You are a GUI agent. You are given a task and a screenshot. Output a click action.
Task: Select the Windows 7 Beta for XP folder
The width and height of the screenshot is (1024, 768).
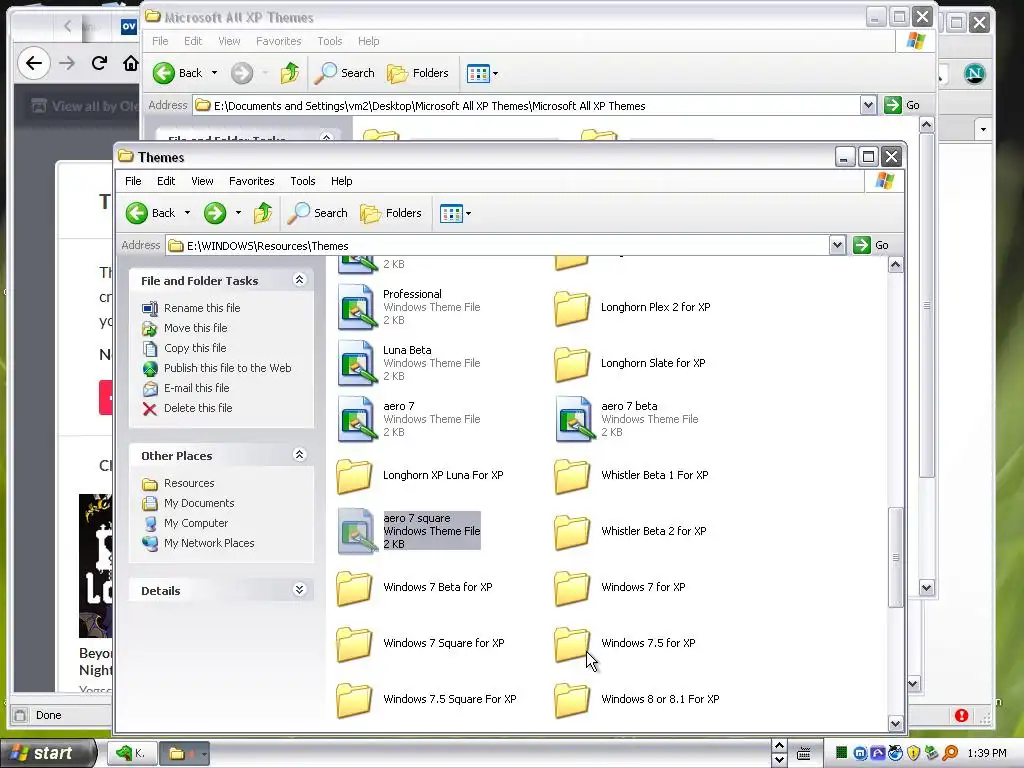(354, 588)
